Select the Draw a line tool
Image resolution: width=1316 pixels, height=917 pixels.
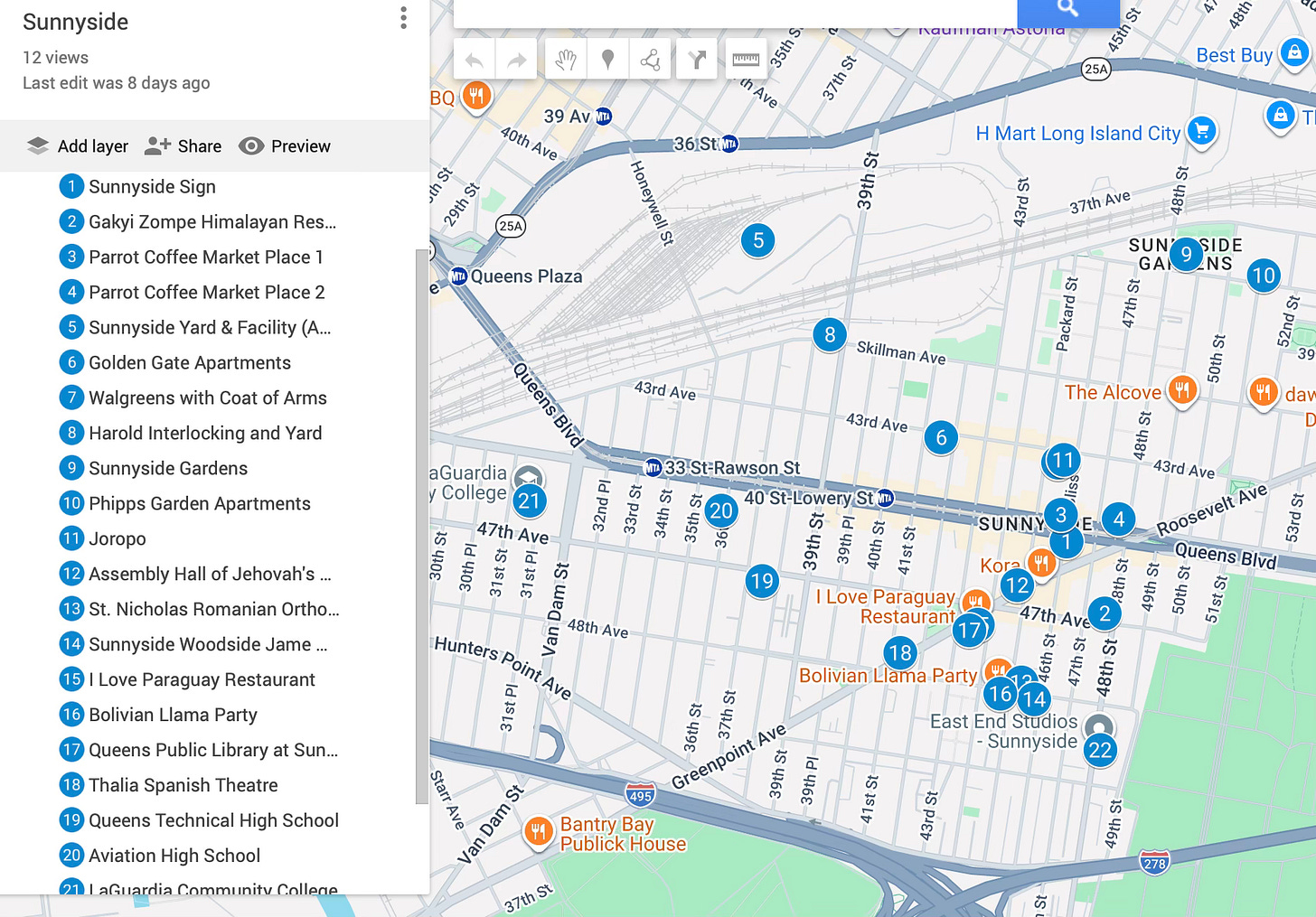tap(650, 61)
